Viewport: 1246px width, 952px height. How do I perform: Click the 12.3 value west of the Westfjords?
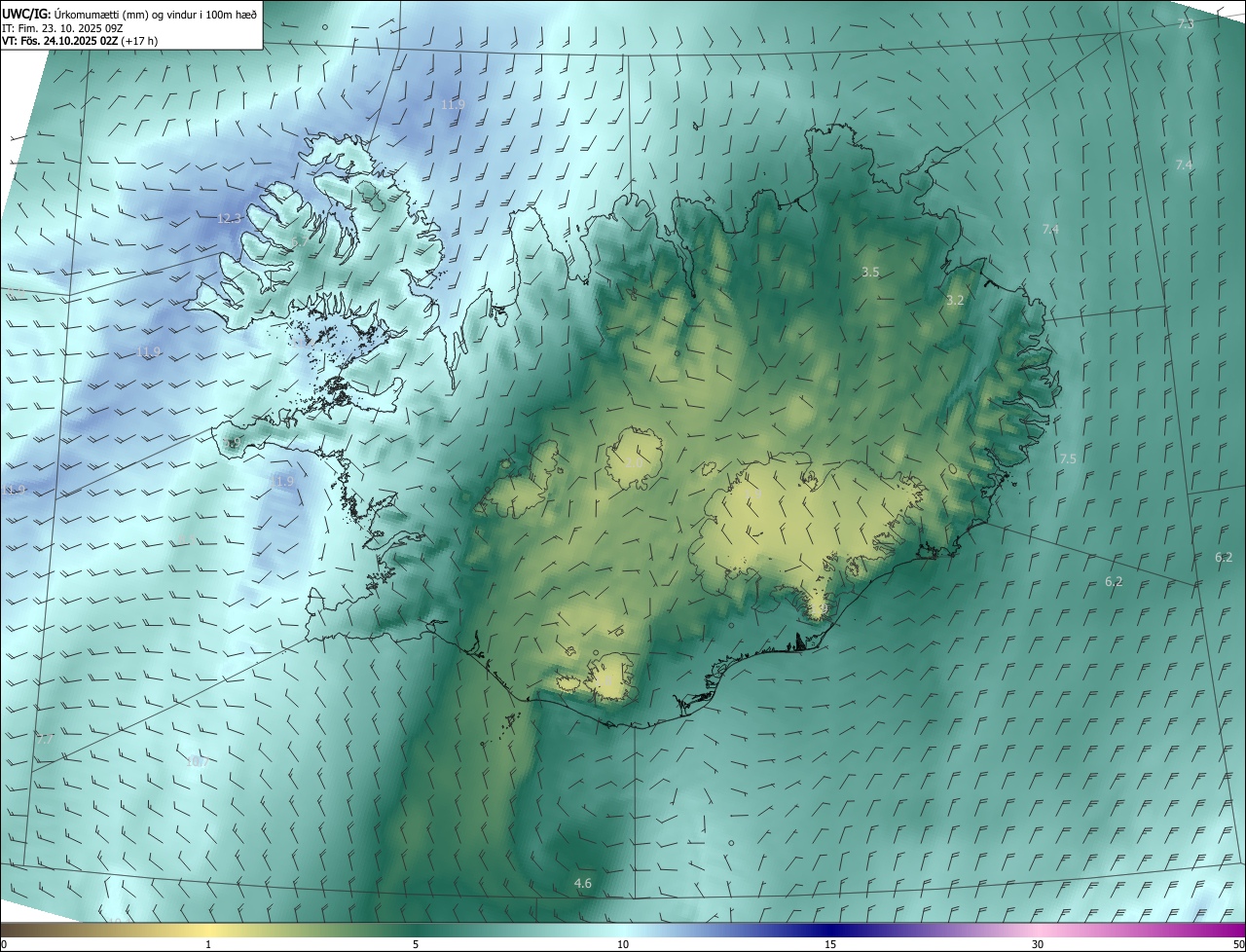(x=229, y=218)
